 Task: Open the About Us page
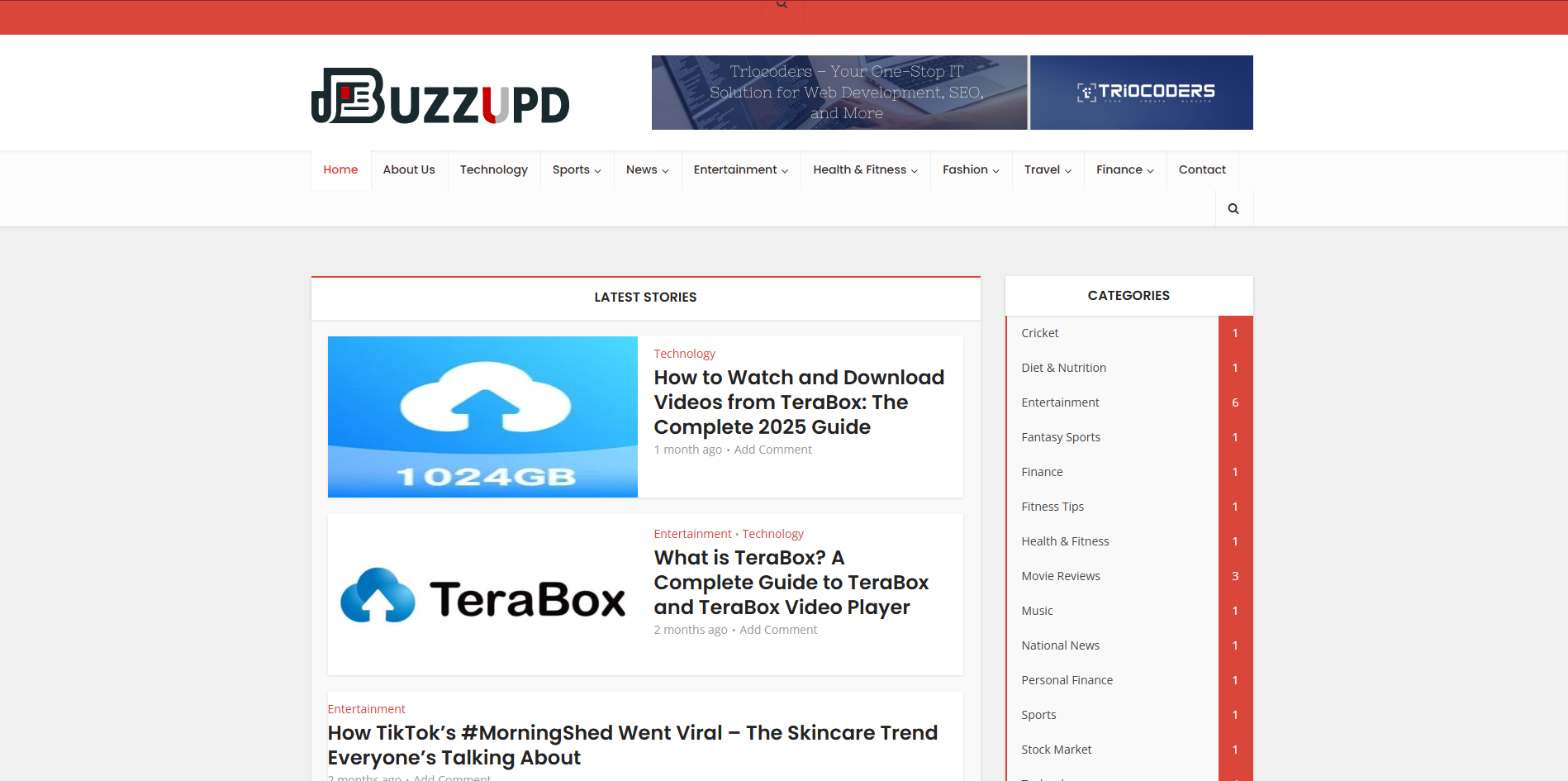coord(409,169)
